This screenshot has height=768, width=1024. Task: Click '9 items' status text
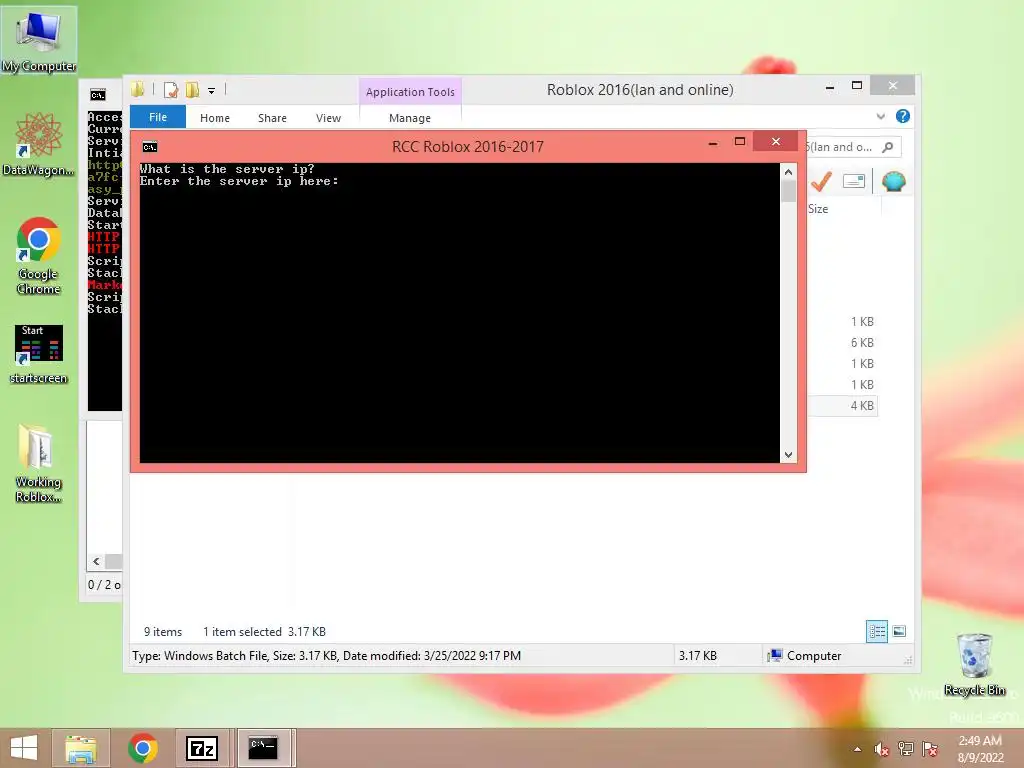(x=163, y=632)
